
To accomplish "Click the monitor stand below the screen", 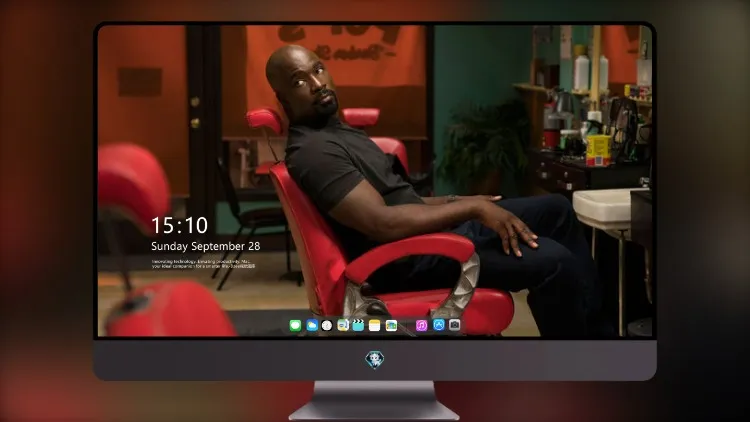I will tap(374, 401).
